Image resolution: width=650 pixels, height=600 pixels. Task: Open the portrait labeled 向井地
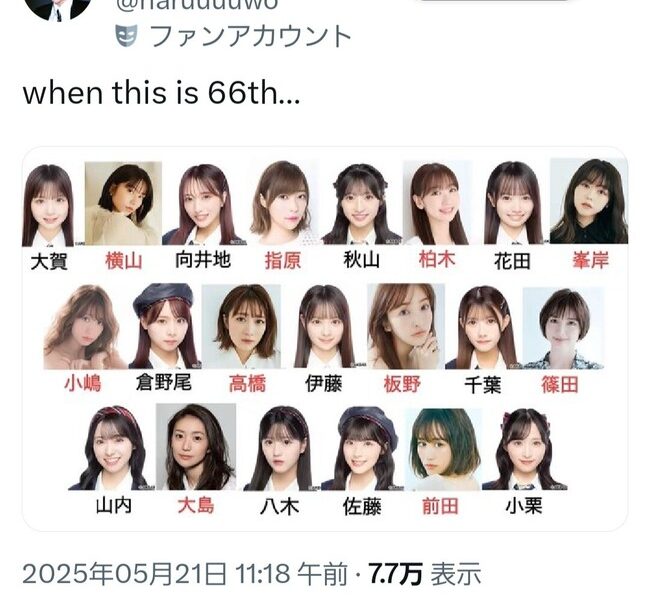203,204
